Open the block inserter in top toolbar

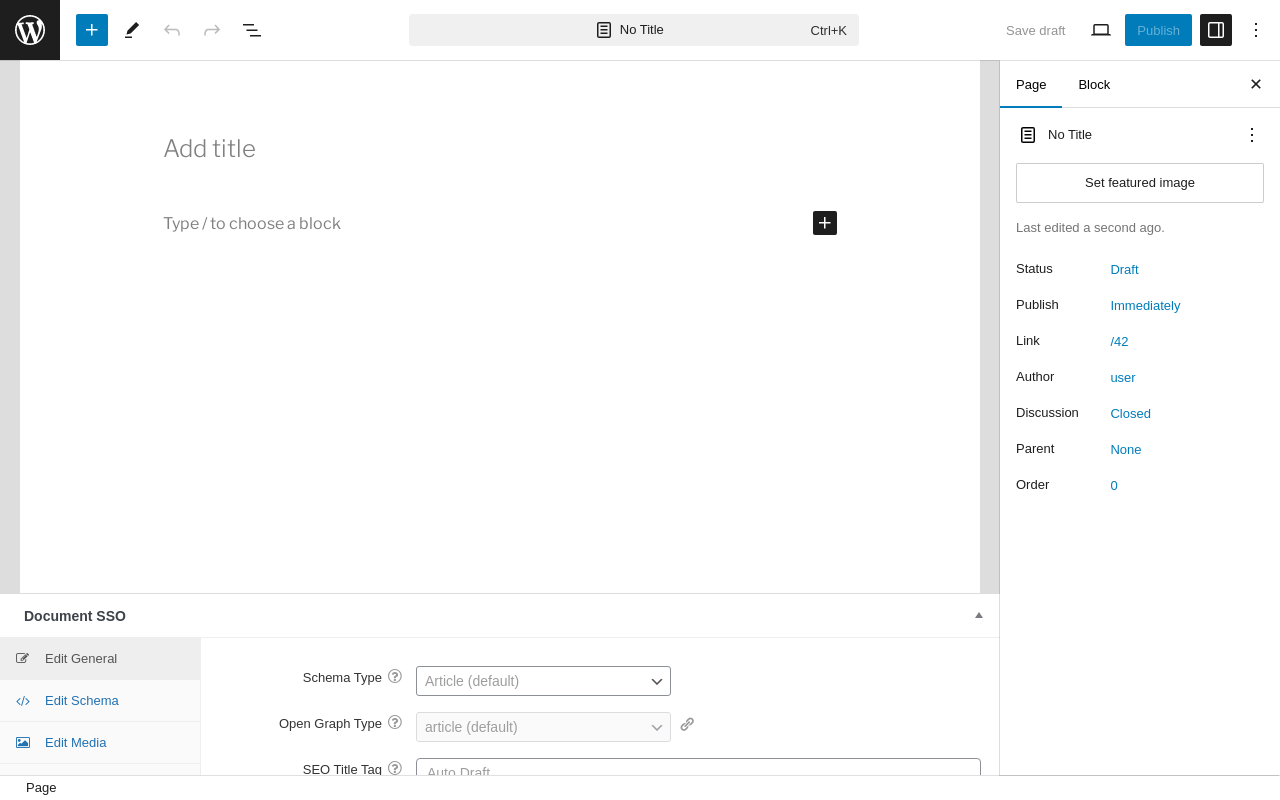(x=92, y=30)
